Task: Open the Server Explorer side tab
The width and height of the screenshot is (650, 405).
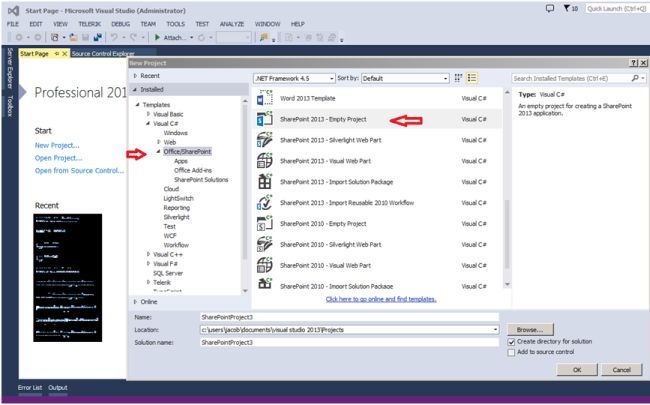Action: click(x=10, y=68)
